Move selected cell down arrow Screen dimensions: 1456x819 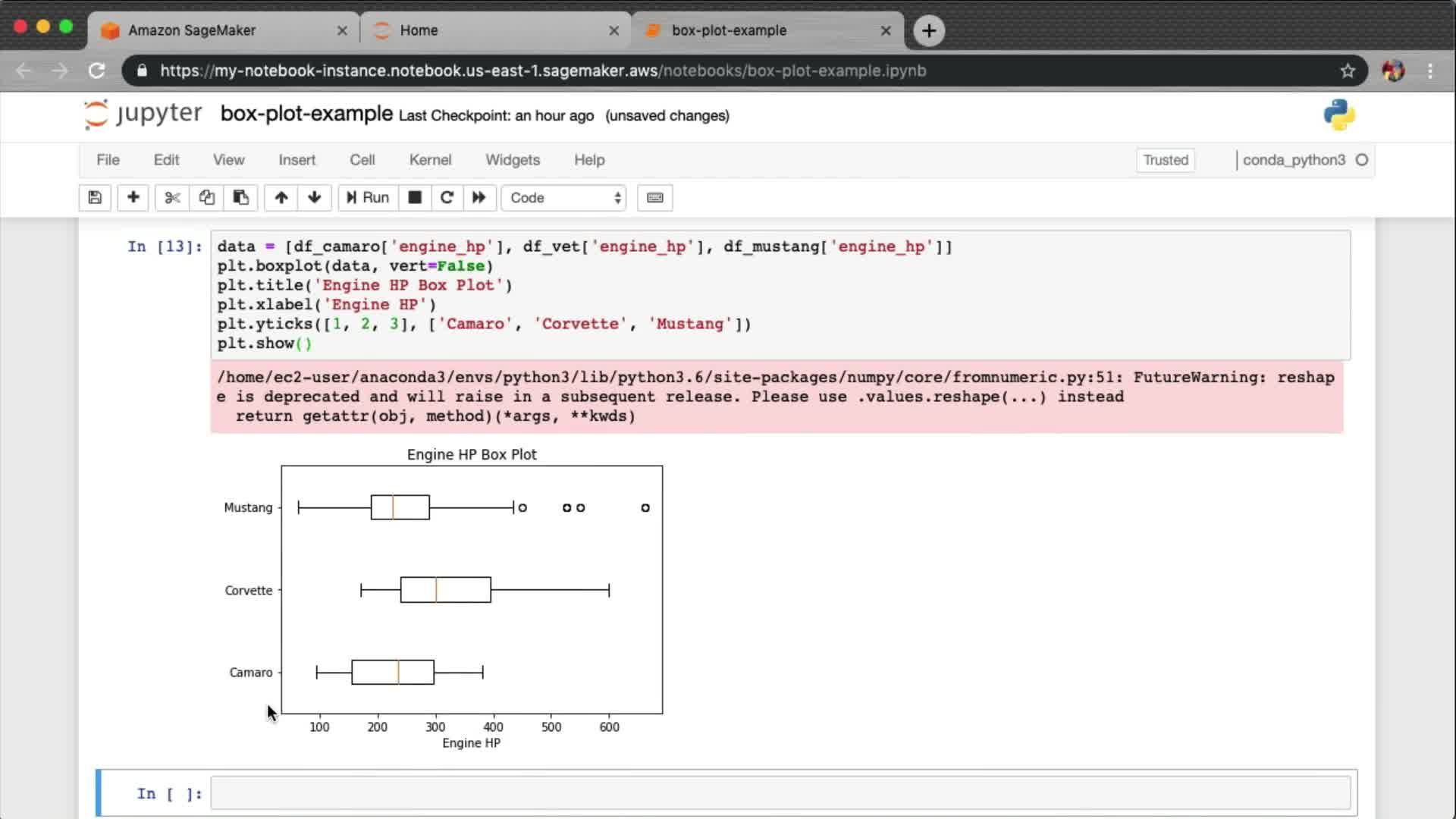(x=315, y=198)
